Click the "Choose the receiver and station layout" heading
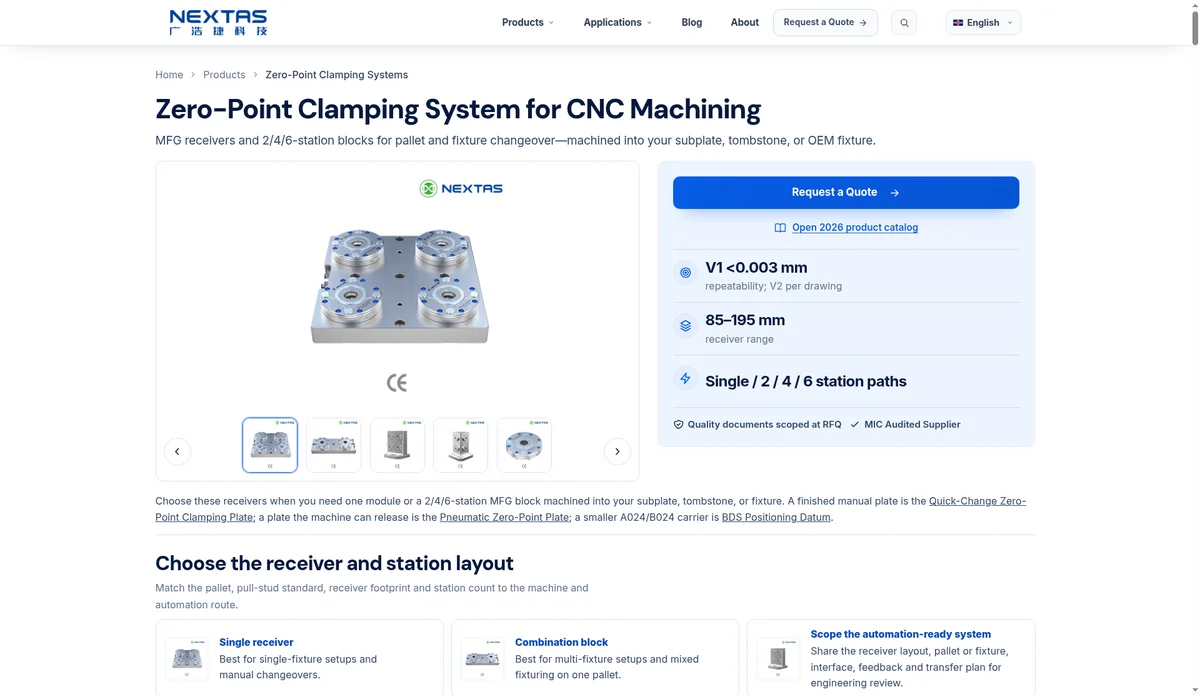This screenshot has height=696, width=1200. click(x=334, y=563)
